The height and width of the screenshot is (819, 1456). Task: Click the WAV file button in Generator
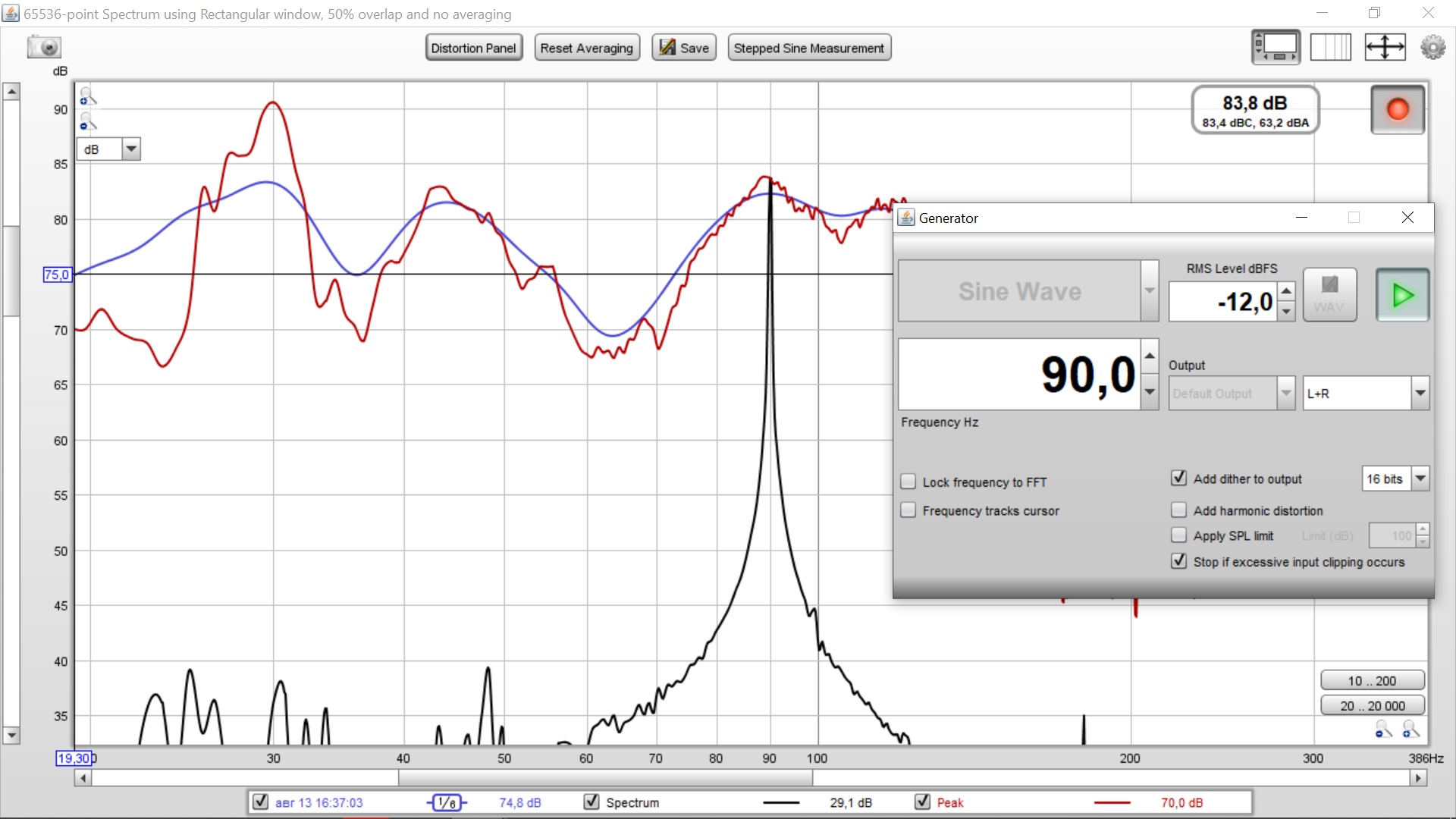tap(1329, 295)
